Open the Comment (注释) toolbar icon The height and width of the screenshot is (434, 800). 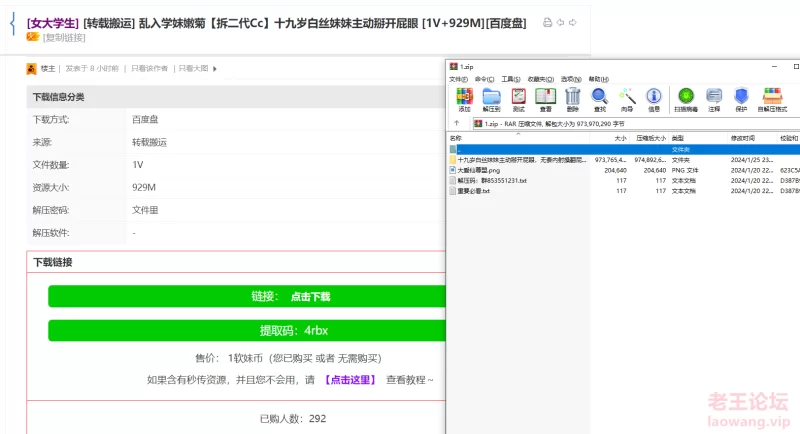714,98
